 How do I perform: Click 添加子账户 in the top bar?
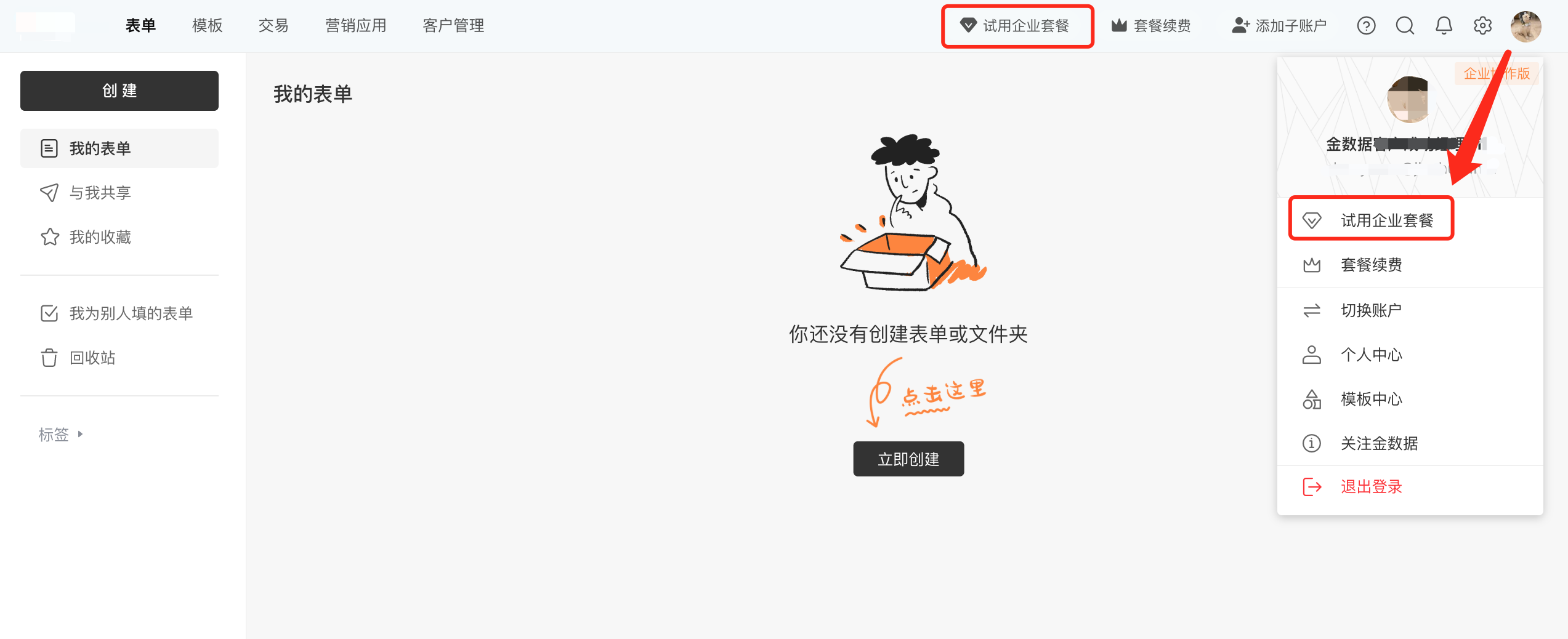click(x=1279, y=26)
